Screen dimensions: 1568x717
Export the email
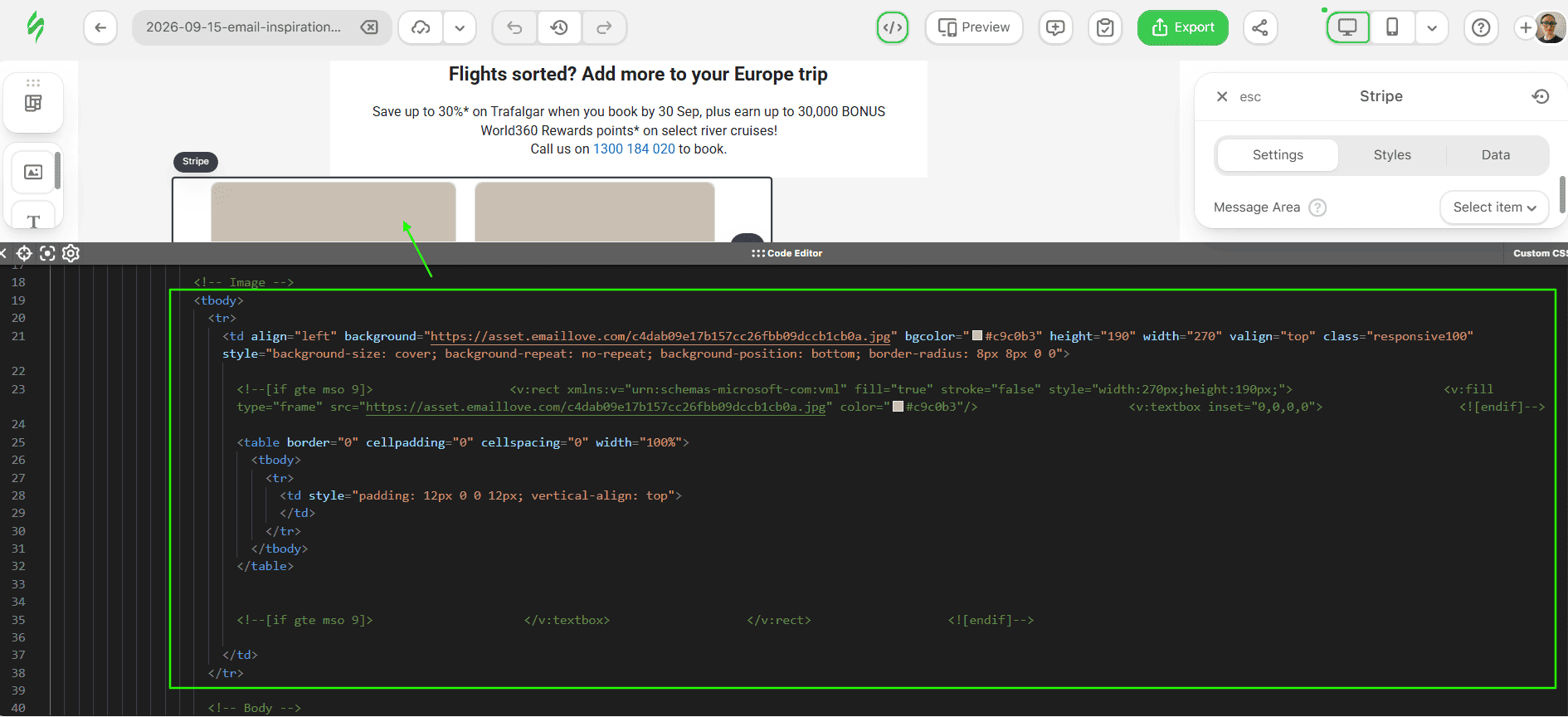1183,27
